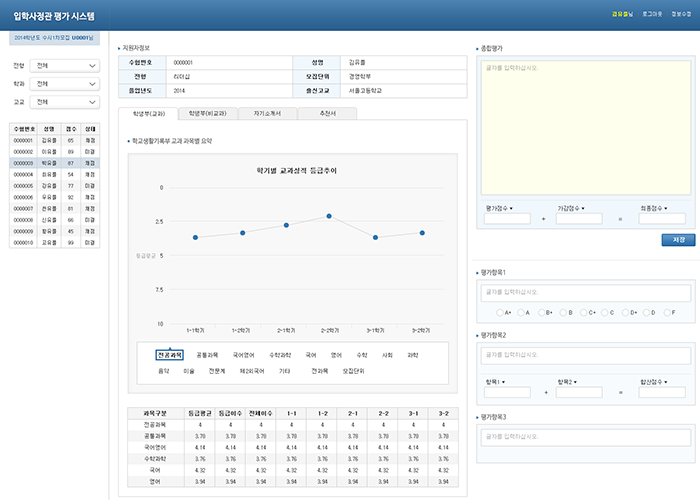This screenshot has width=700, height=500.
Task: Click the input box under 최종점수
Action: (662, 219)
